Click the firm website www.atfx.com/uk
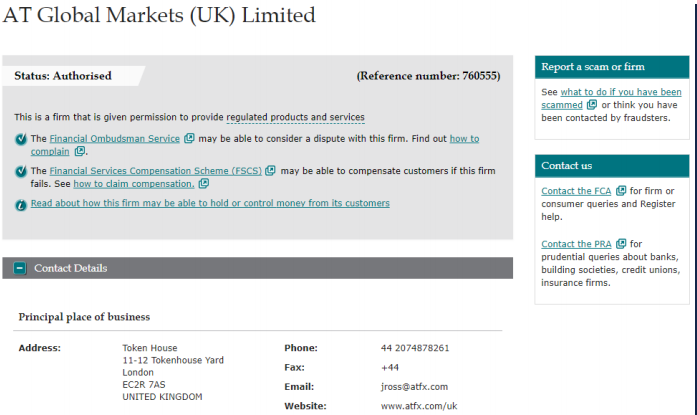Viewport: 697px width, 415px height. pyautogui.click(x=418, y=406)
